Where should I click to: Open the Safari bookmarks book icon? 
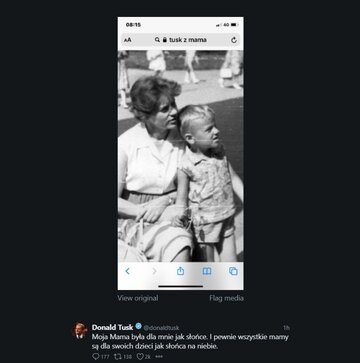(207, 271)
